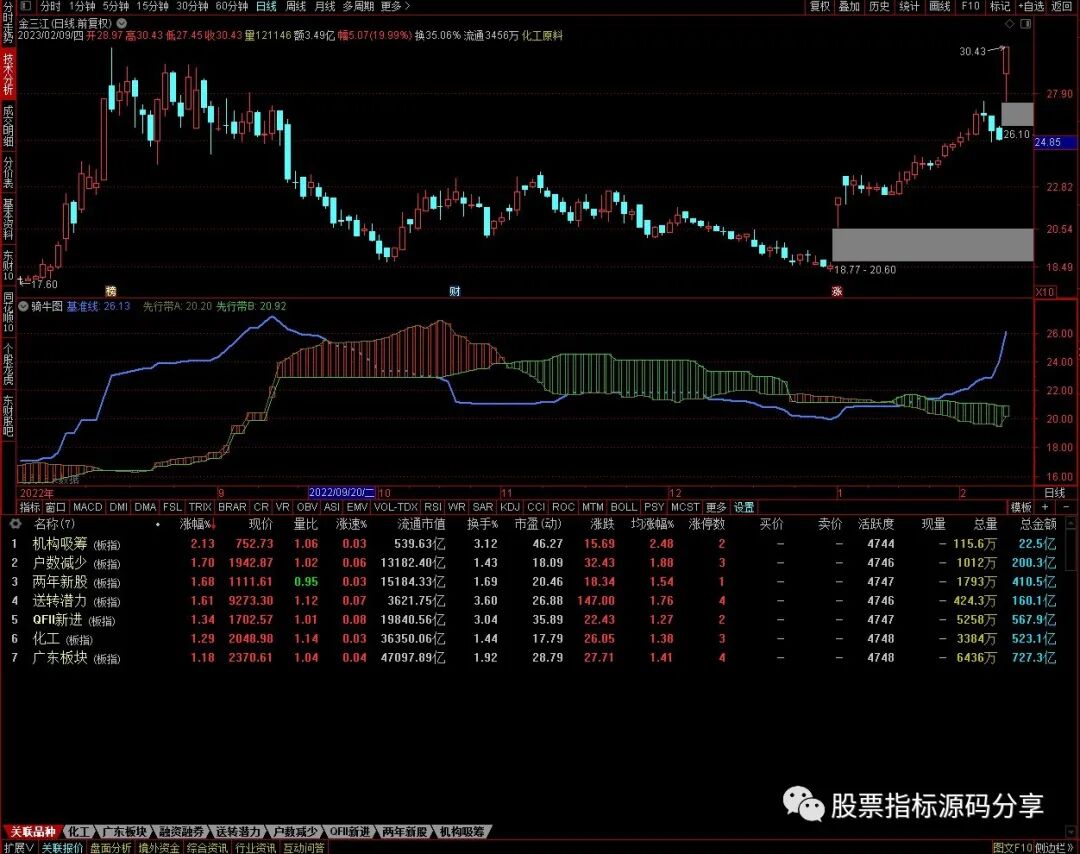Switch indicator to CCI
1080x854 pixels.
pos(536,507)
